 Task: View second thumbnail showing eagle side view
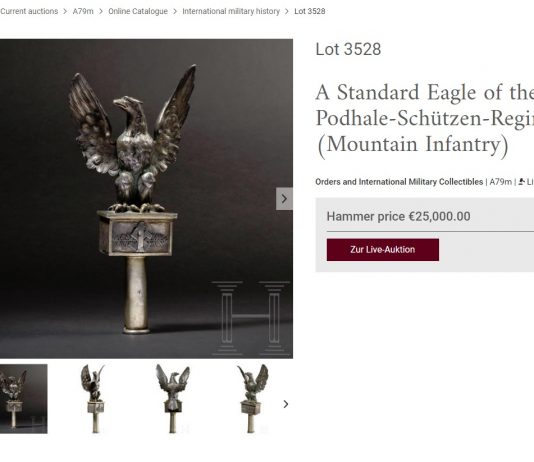[93, 399]
